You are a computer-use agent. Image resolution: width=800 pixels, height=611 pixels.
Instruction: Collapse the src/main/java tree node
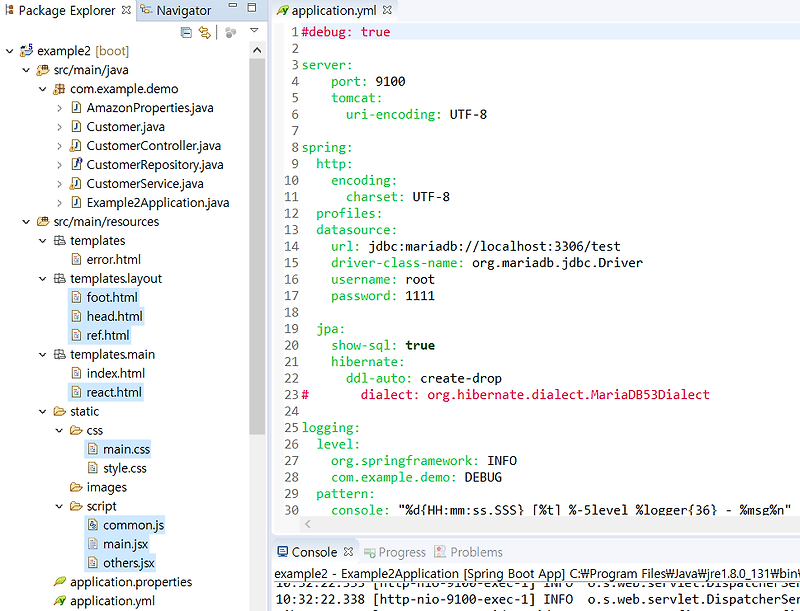click(x=26, y=70)
